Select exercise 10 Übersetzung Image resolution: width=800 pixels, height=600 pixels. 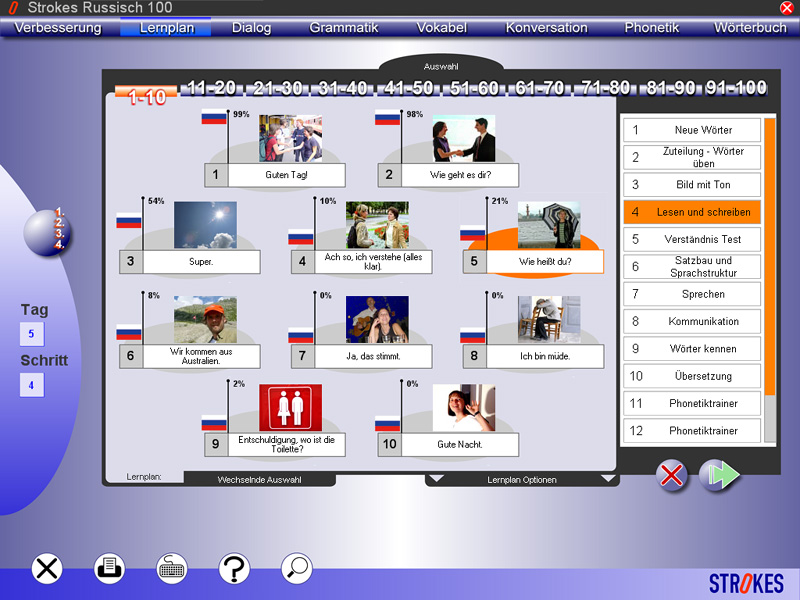(x=692, y=376)
